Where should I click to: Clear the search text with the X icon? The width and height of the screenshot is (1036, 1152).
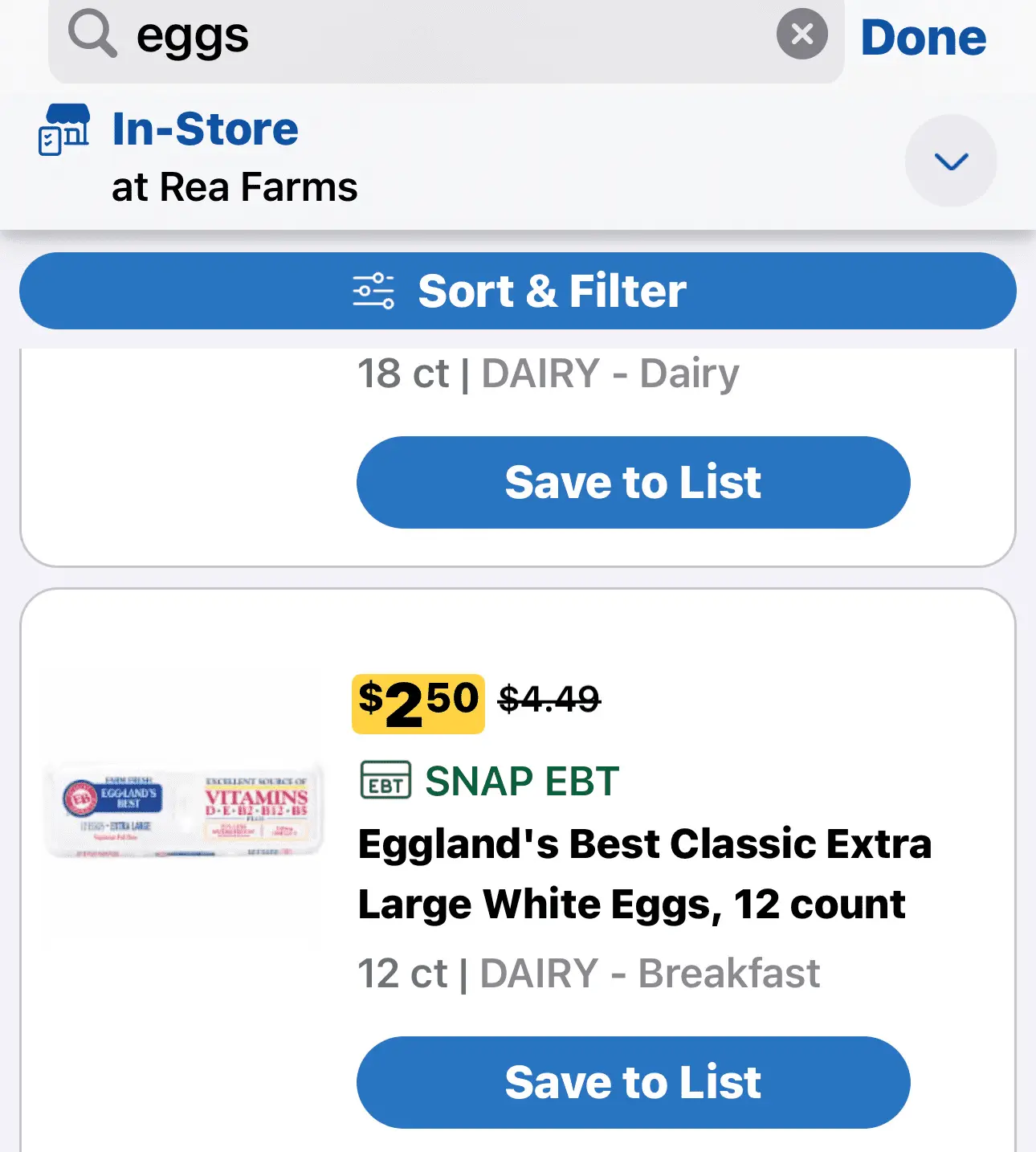(x=801, y=35)
